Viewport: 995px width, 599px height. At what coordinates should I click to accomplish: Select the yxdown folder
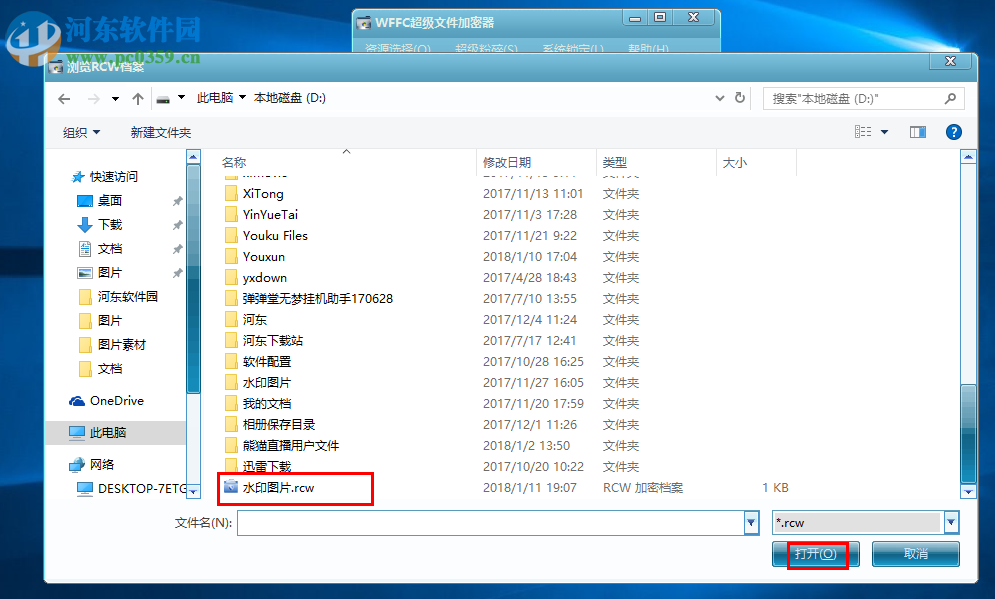click(x=265, y=277)
